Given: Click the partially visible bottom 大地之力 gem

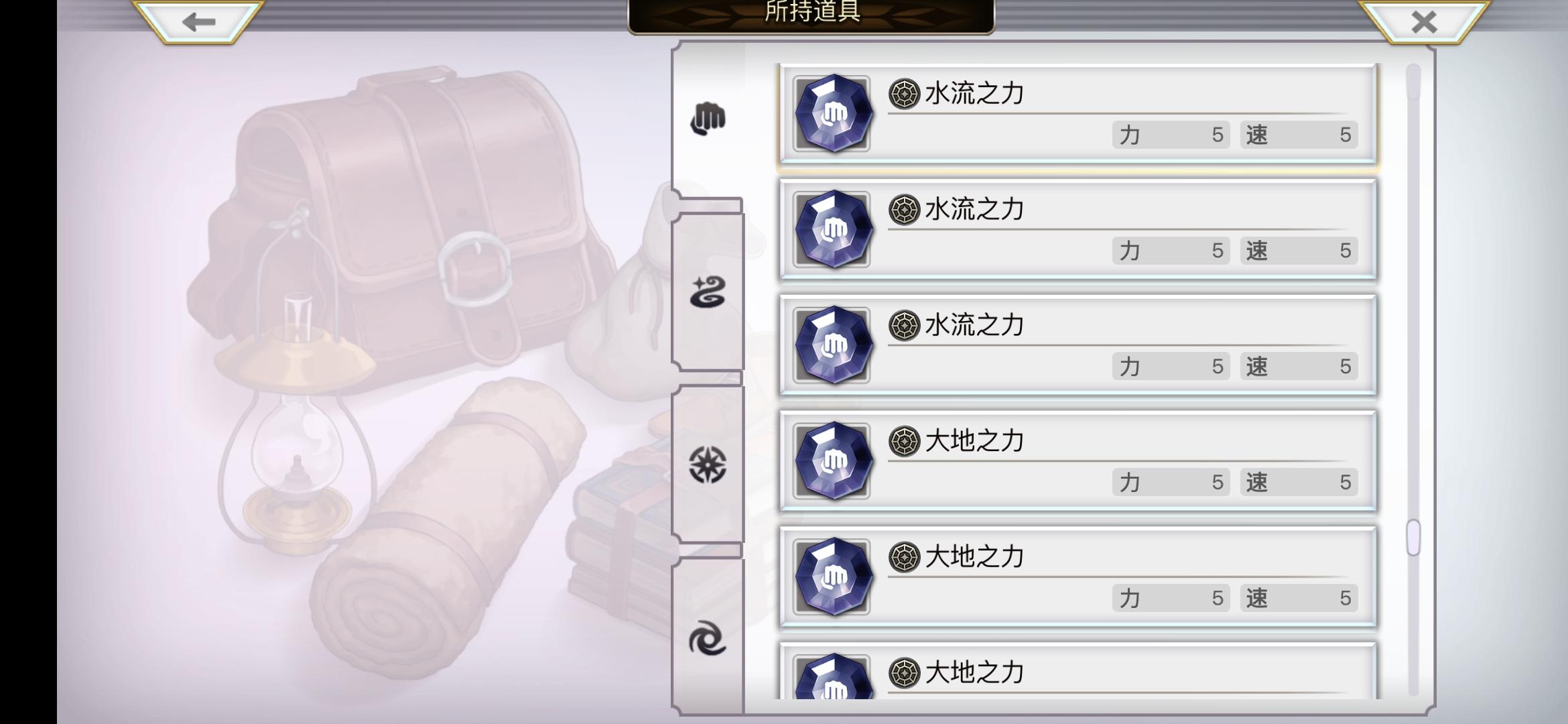Looking at the screenshot, I should [x=832, y=676].
